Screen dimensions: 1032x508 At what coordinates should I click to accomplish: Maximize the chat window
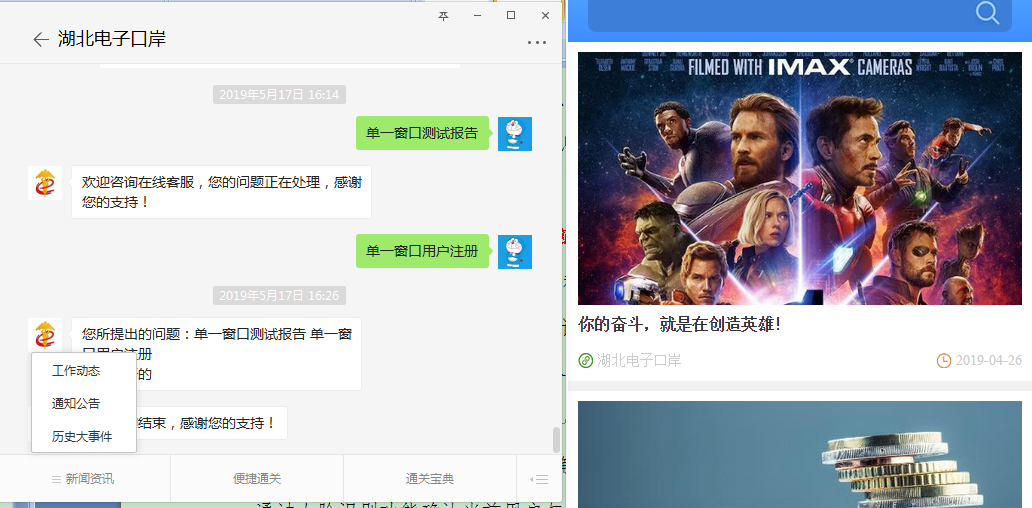pyautogui.click(x=511, y=16)
